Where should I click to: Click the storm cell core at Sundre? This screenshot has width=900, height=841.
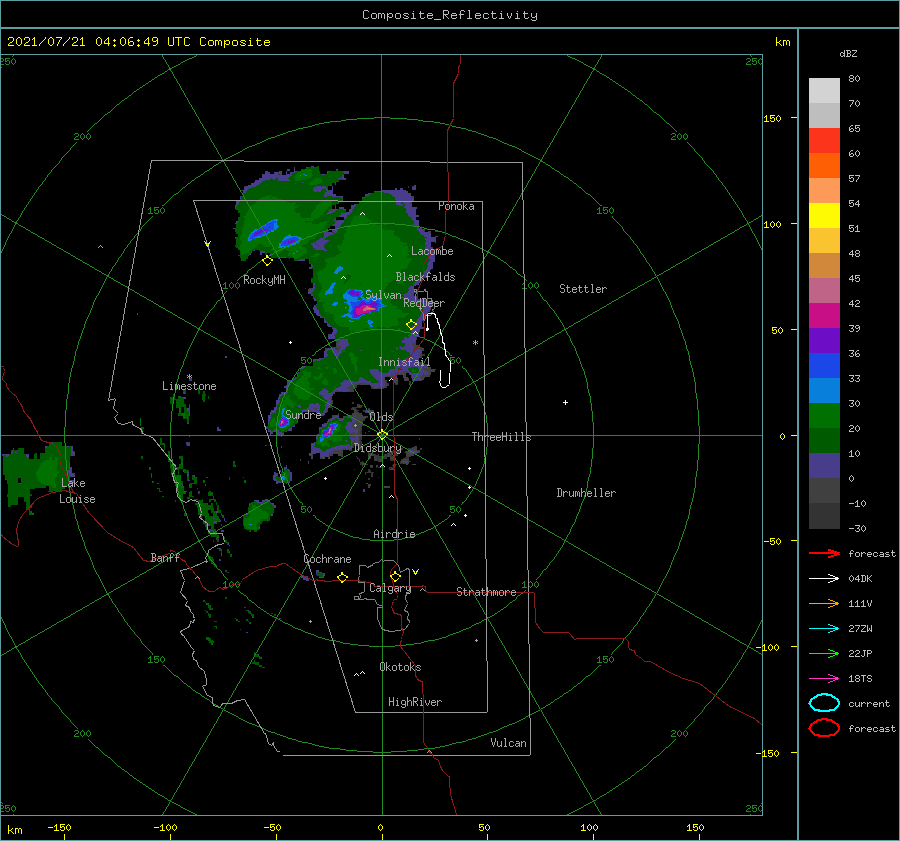click(x=283, y=423)
